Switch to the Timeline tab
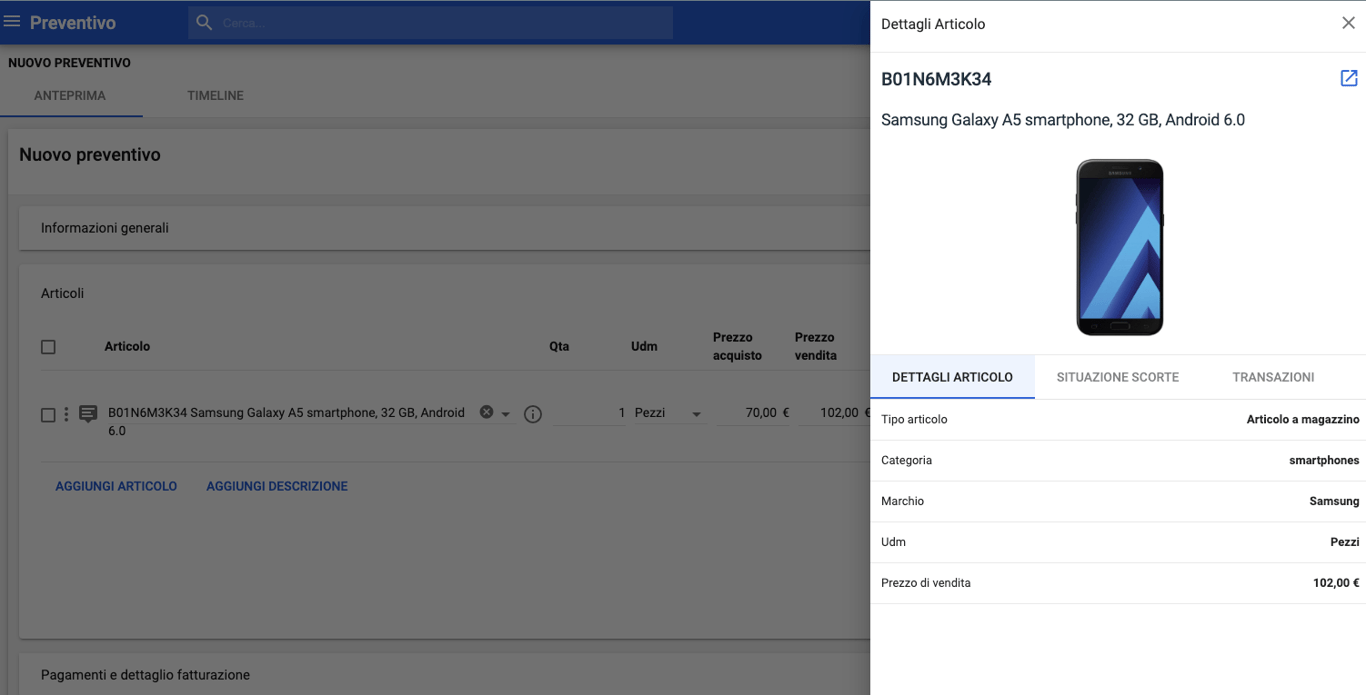Image resolution: width=1366 pixels, height=695 pixels. coord(215,96)
